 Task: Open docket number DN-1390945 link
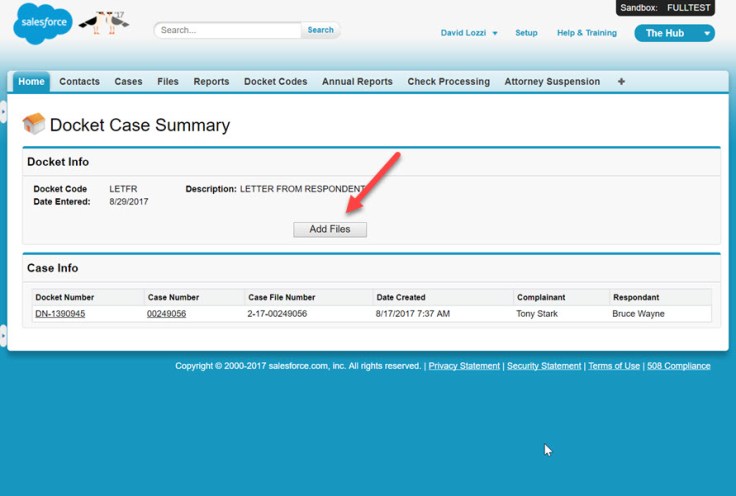point(60,313)
